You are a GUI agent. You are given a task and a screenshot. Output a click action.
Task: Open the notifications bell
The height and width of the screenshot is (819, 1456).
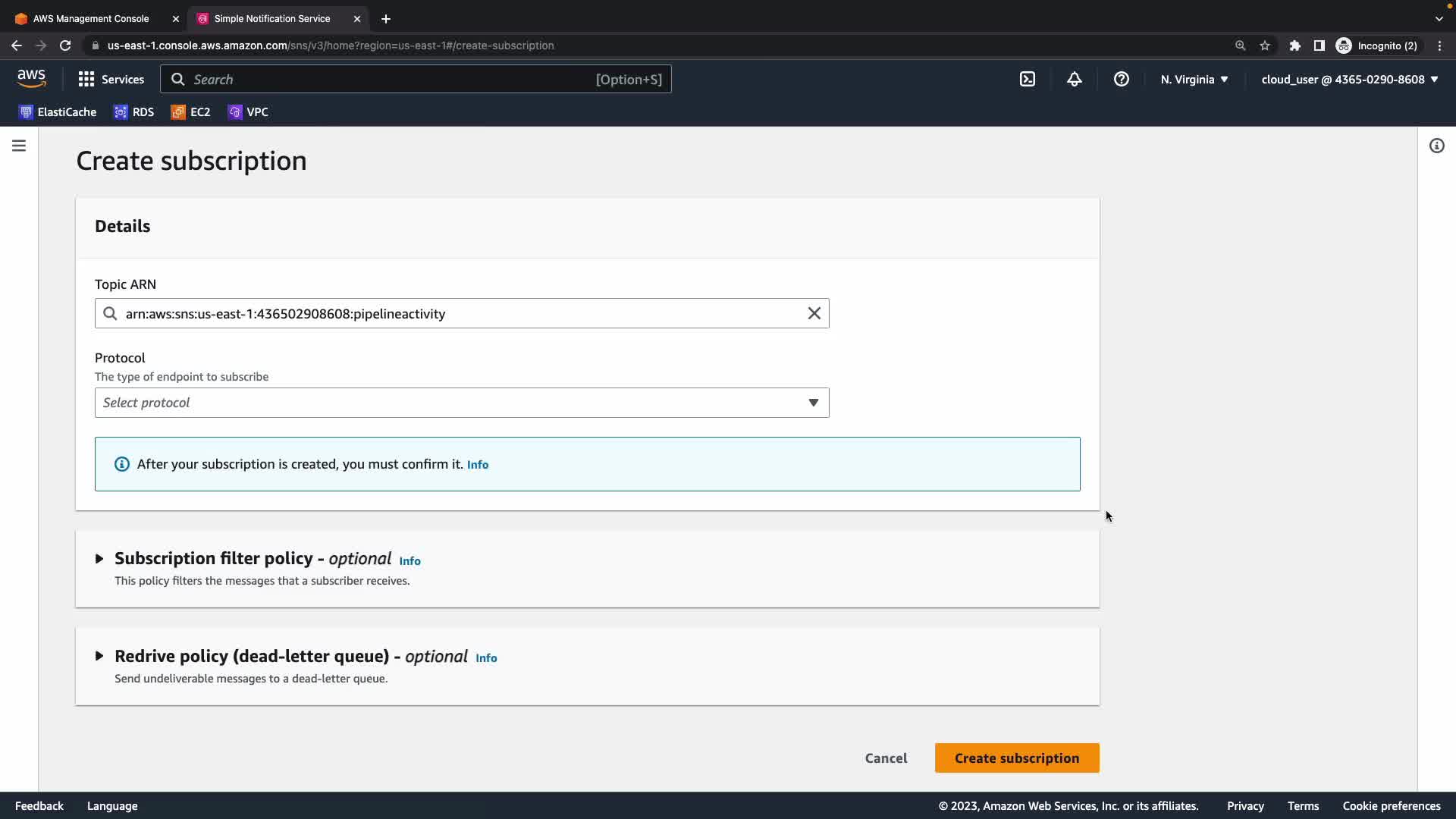(1075, 79)
